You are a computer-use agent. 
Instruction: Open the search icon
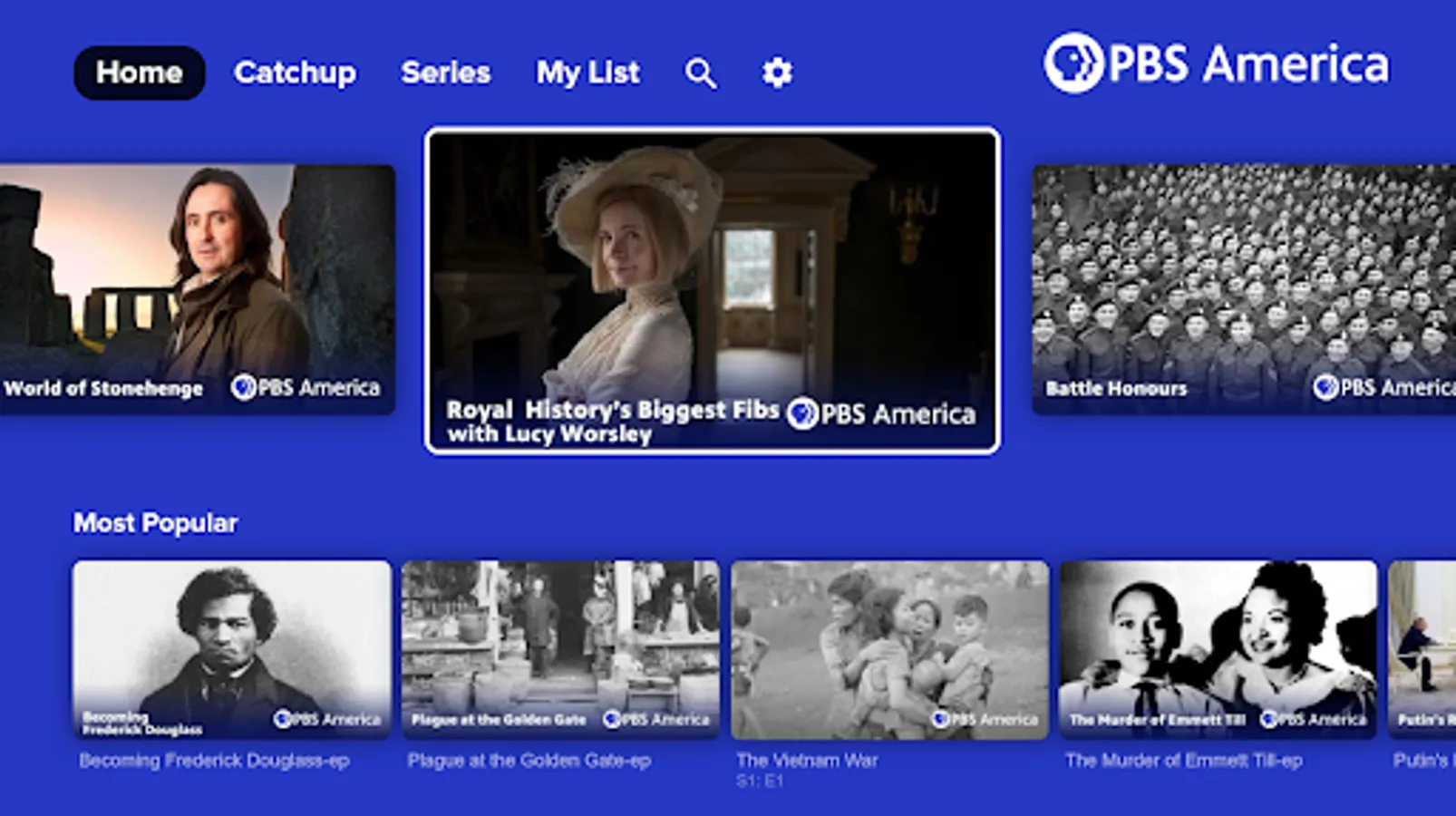coord(701,73)
